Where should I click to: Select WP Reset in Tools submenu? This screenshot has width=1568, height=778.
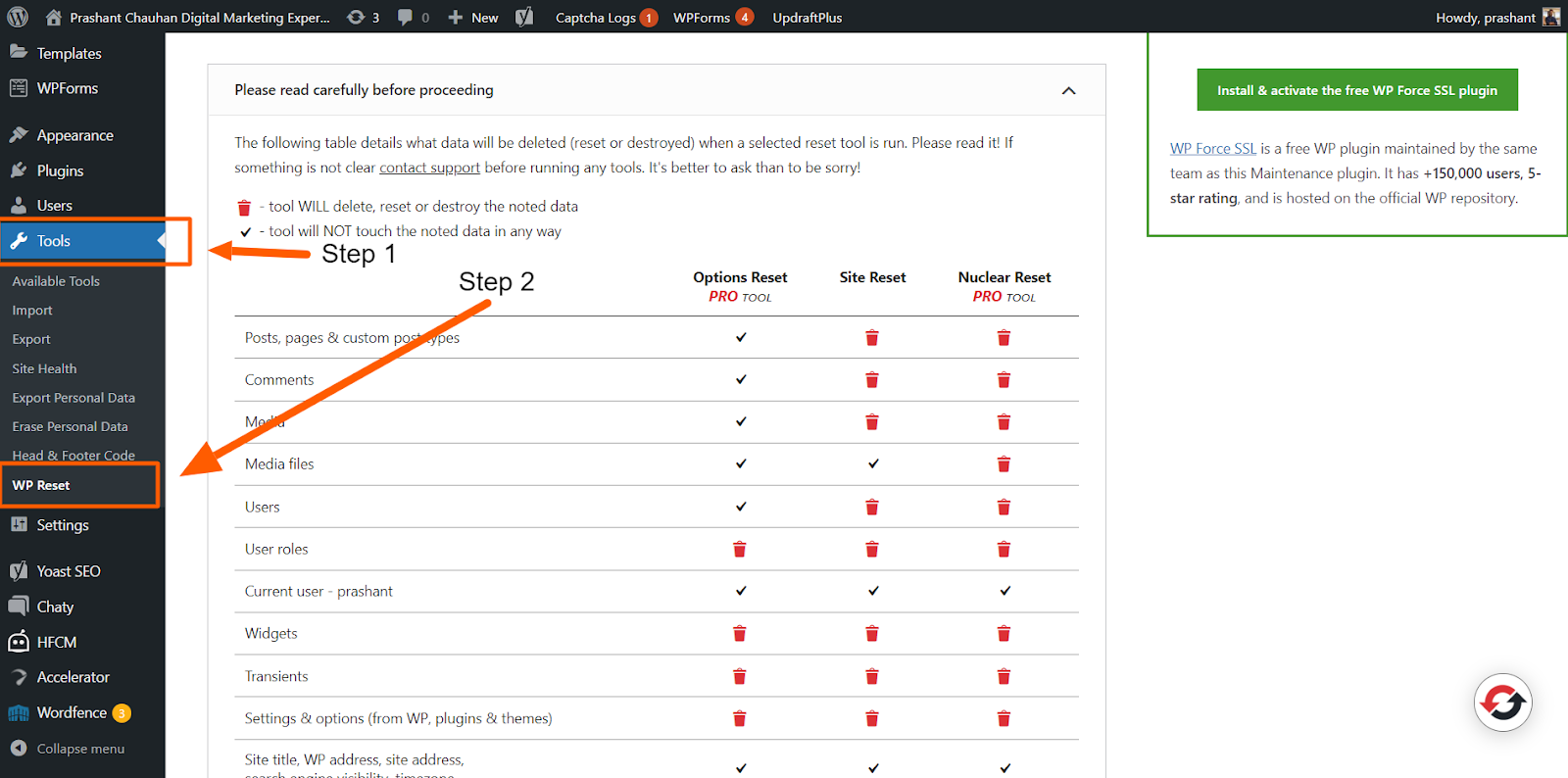coord(41,485)
